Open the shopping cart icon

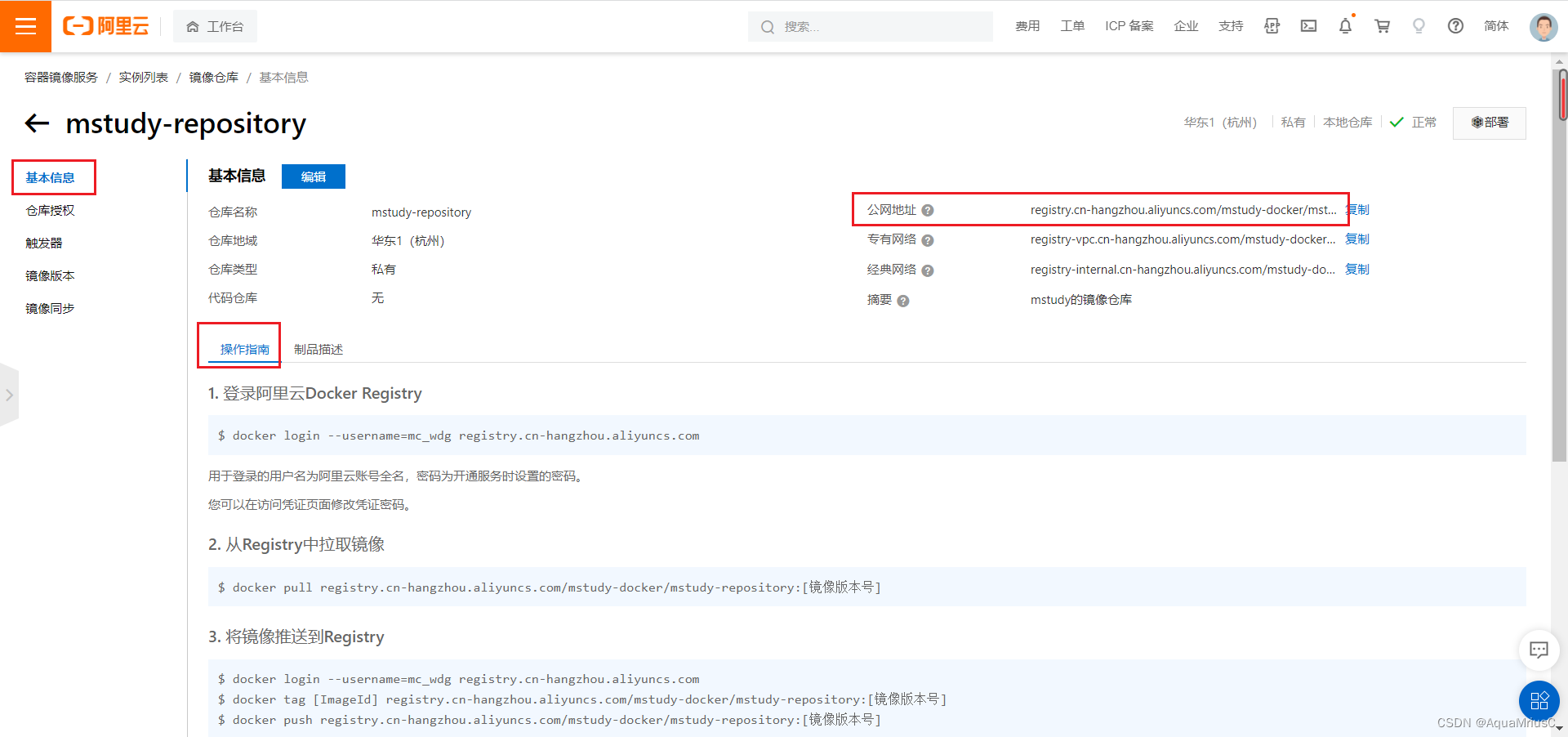click(1382, 26)
